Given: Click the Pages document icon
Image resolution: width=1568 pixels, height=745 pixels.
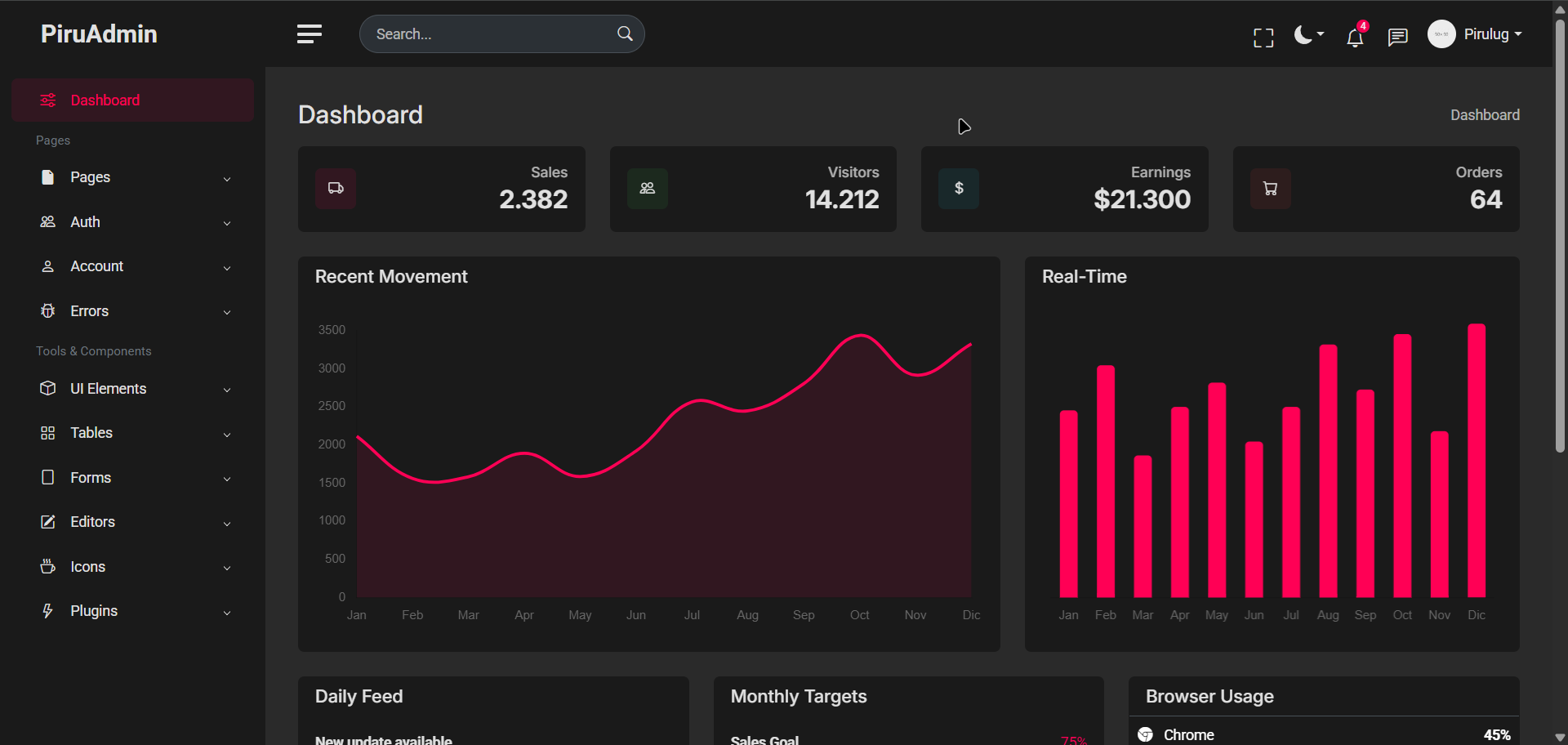Looking at the screenshot, I should coord(48,177).
